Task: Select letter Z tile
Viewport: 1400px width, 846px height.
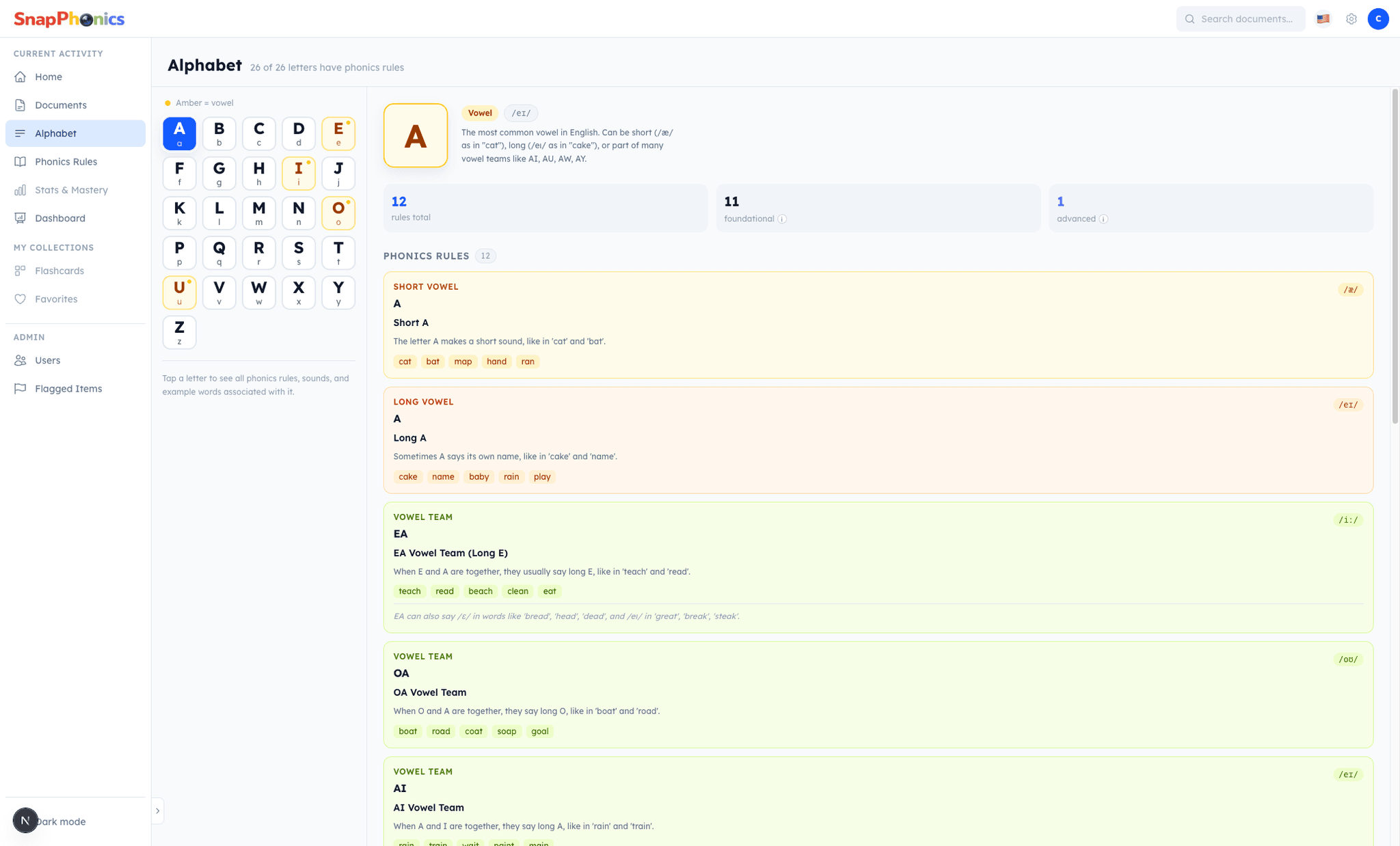Action: [179, 332]
